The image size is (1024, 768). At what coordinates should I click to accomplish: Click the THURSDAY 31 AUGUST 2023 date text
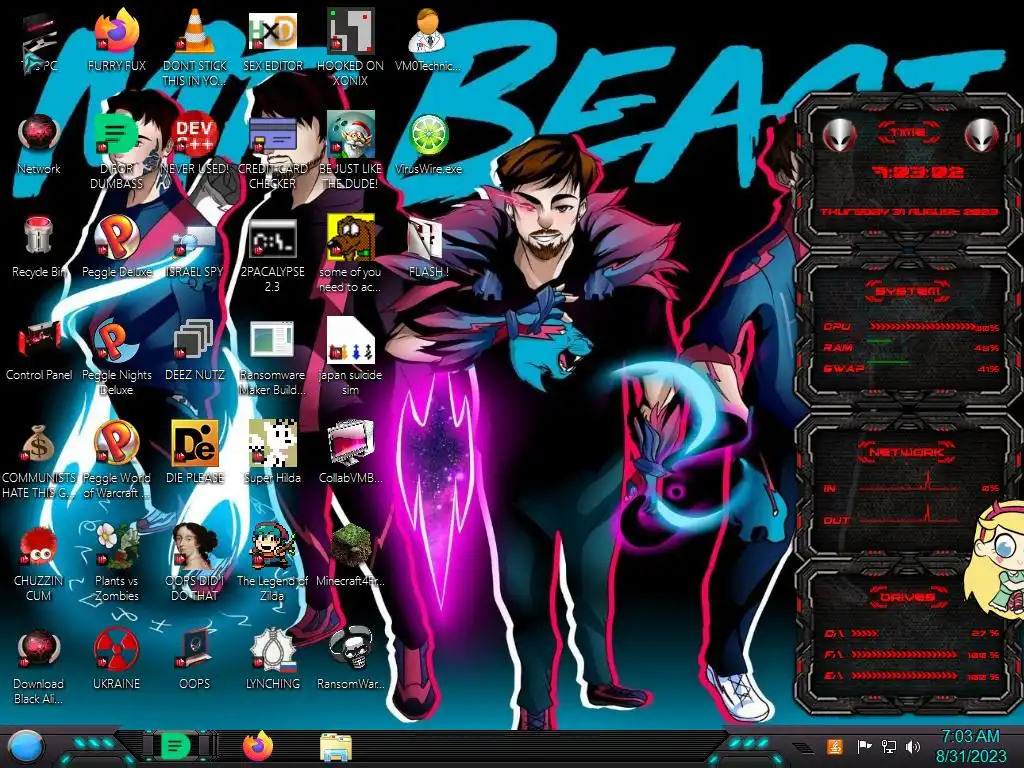[909, 212]
